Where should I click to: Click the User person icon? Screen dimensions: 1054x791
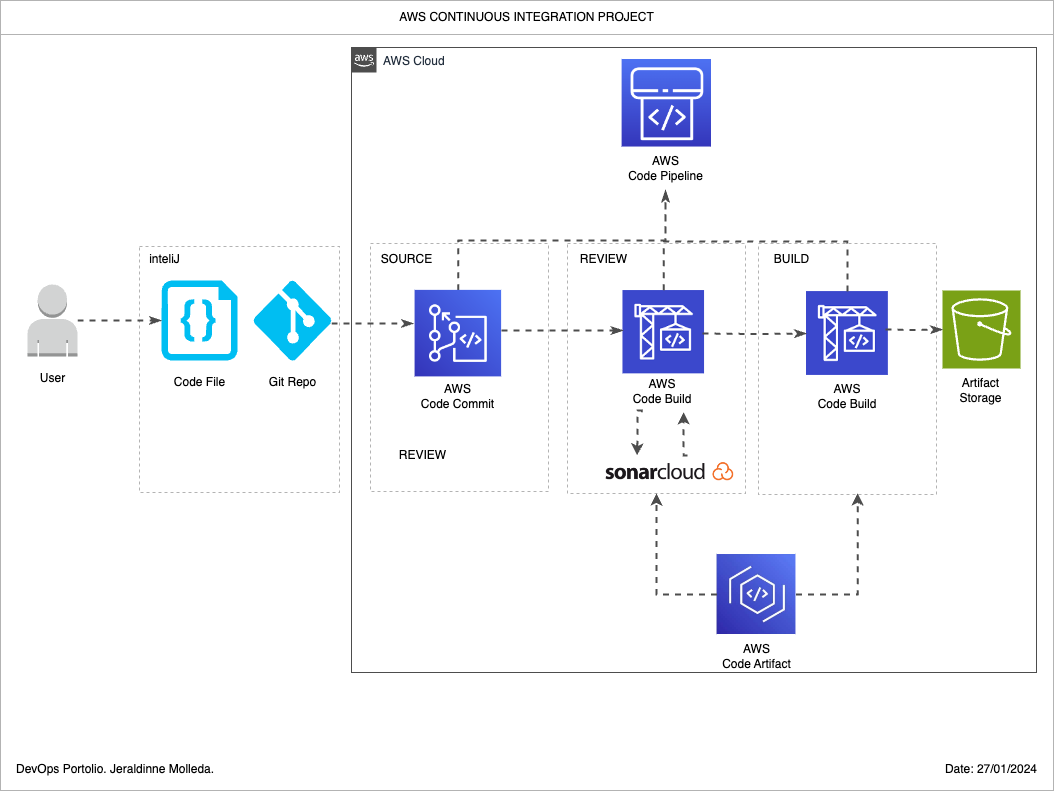pyautogui.click(x=52, y=321)
